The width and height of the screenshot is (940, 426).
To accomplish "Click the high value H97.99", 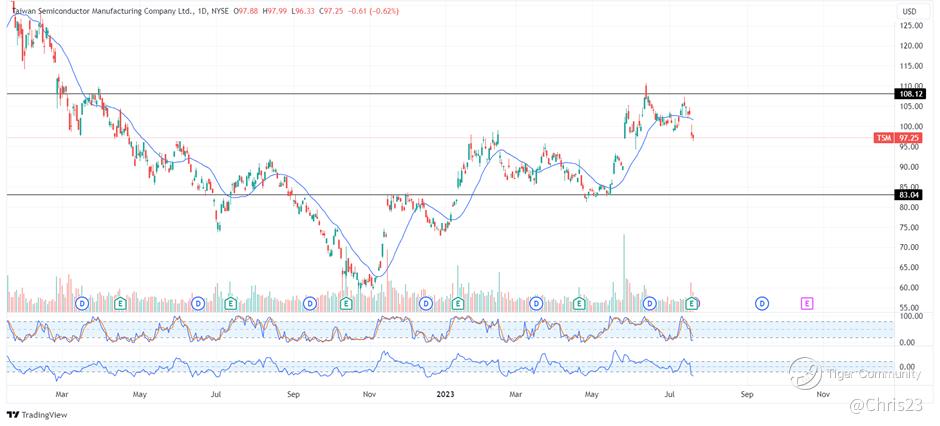I will [x=274, y=11].
